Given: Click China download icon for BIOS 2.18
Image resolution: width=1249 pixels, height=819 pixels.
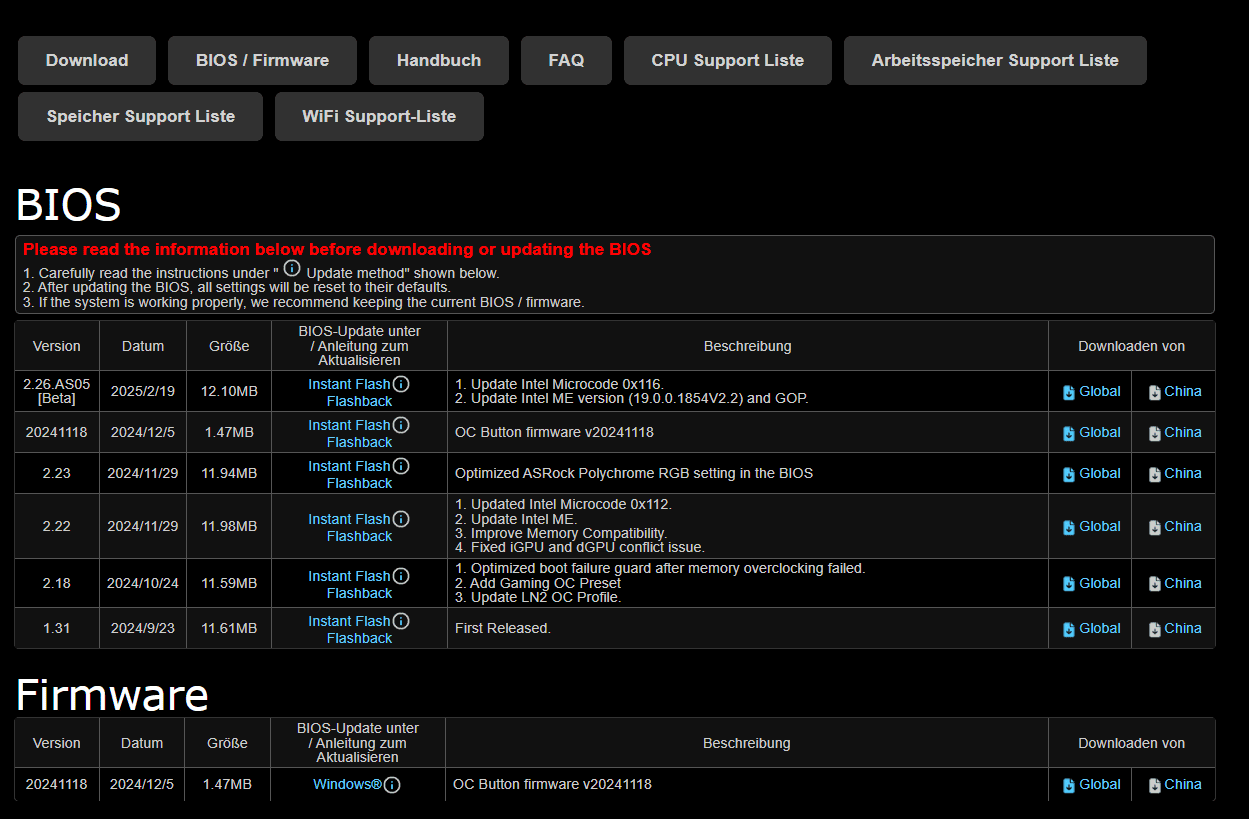Looking at the screenshot, I should (x=1155, y=584).
